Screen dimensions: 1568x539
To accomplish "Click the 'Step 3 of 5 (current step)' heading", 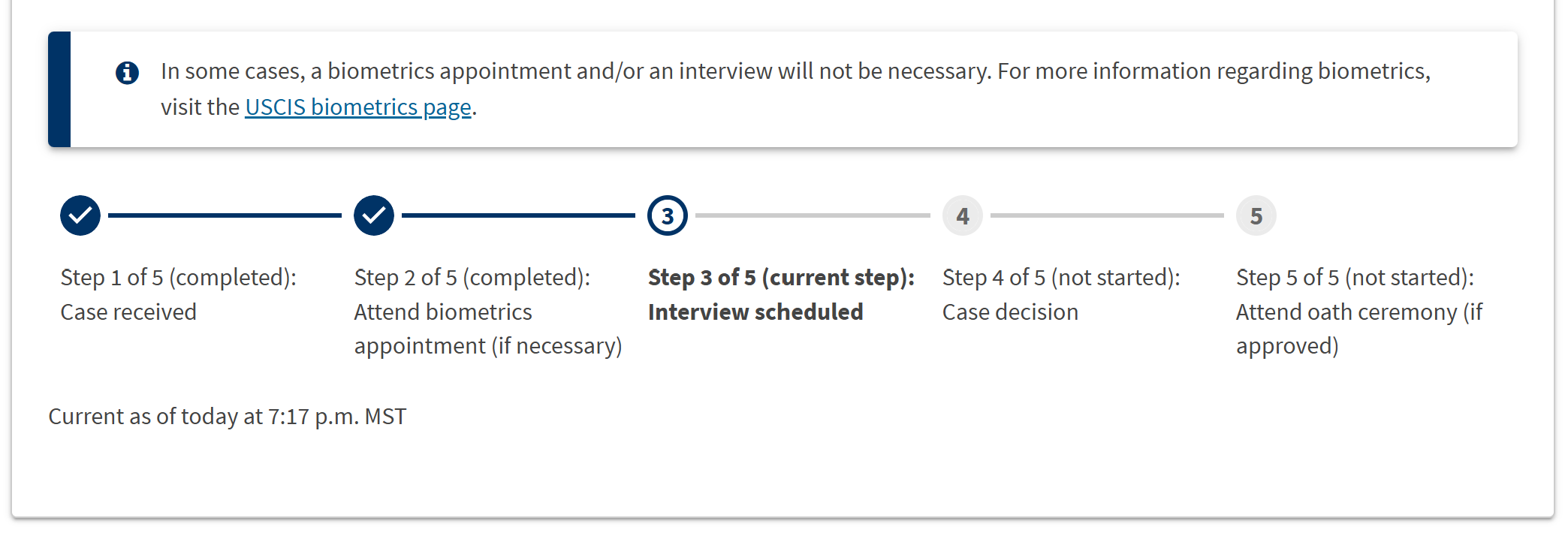I will pyautogui.click(x=782, y=278).
